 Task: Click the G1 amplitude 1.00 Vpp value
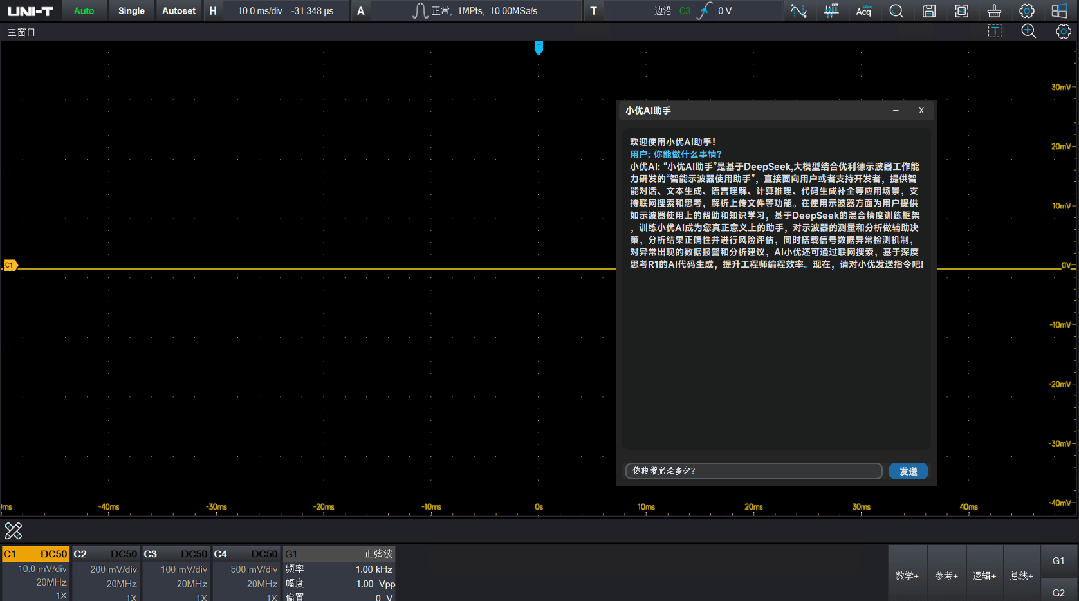(376, 584)
